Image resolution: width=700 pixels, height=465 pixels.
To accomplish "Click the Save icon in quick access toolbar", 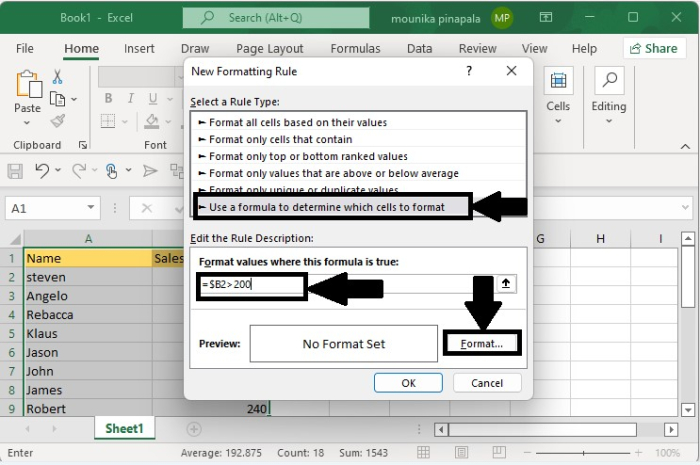I will pyautogui.click(x=15, y=171).
